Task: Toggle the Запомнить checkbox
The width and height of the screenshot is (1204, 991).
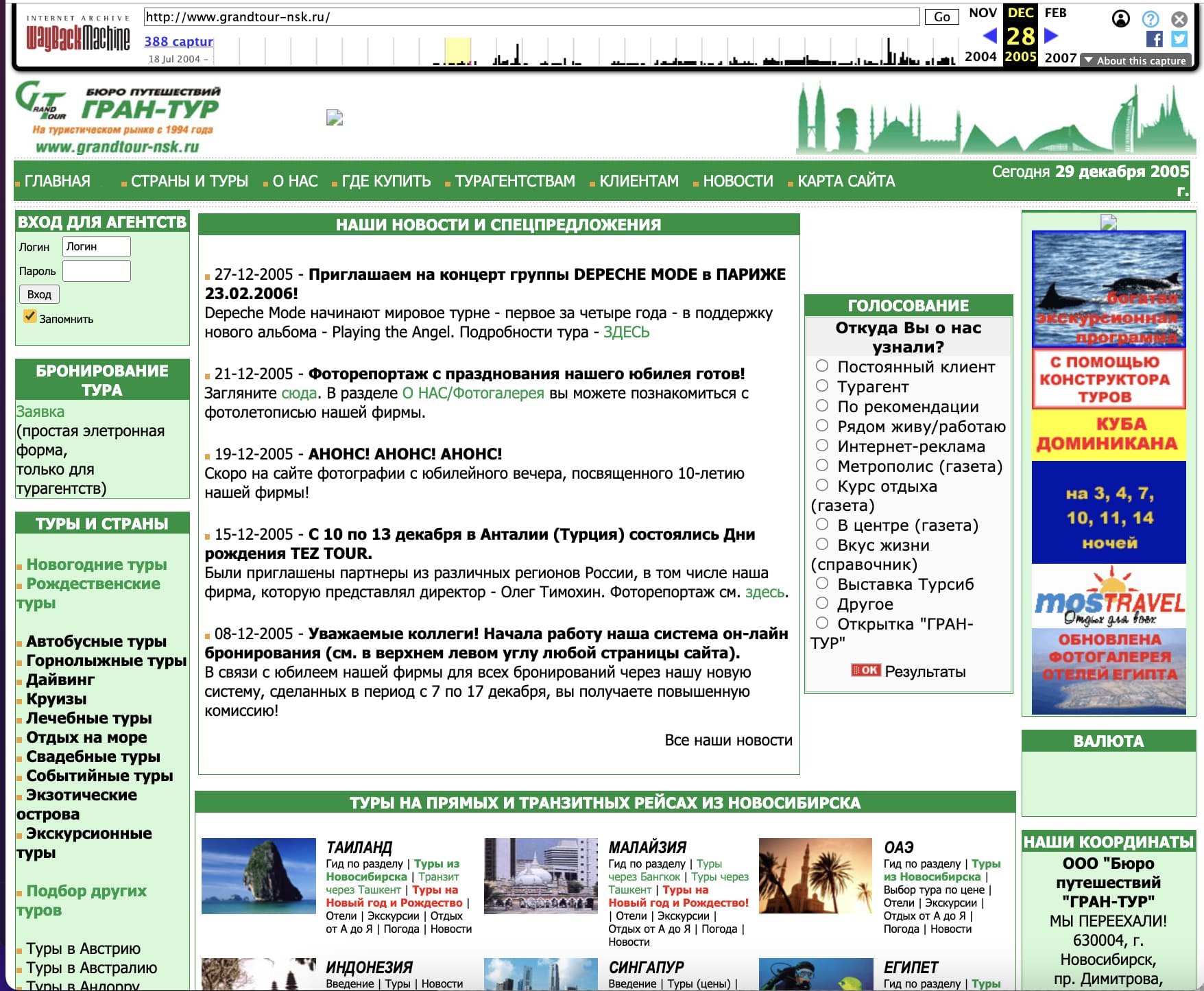Action: (x=29, y=316)
